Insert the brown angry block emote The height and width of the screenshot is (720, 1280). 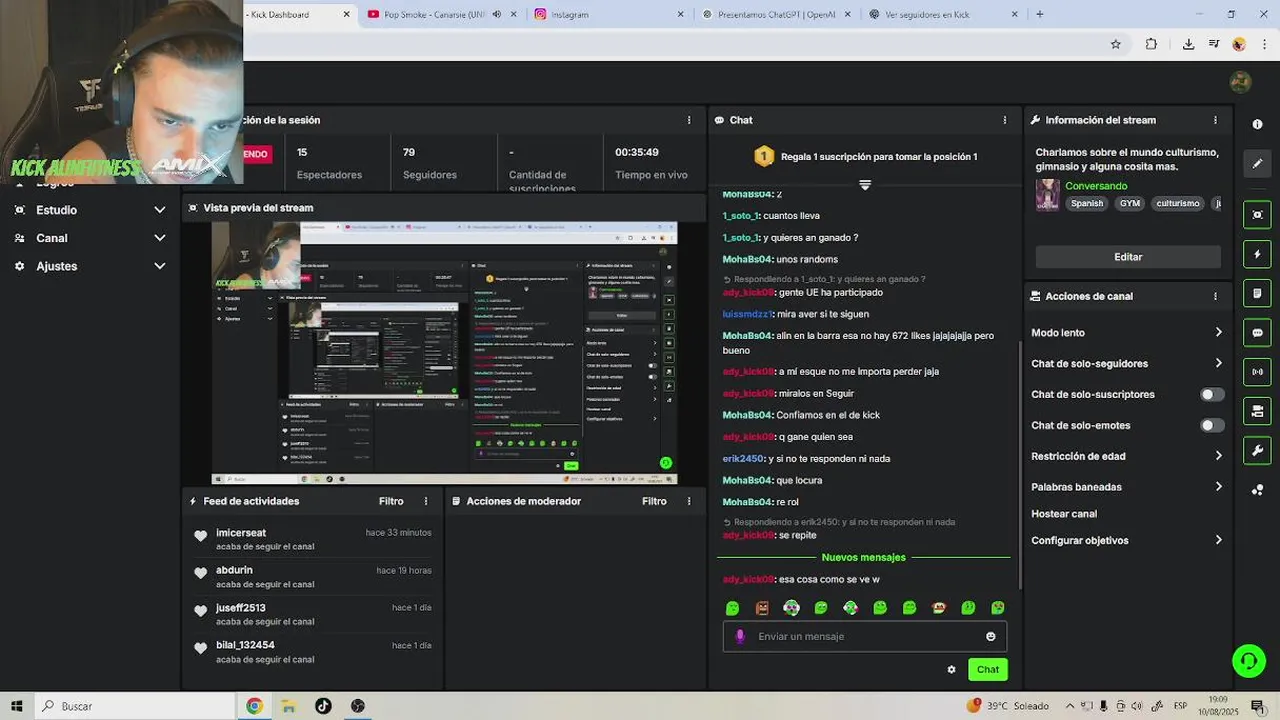(762, 608)
